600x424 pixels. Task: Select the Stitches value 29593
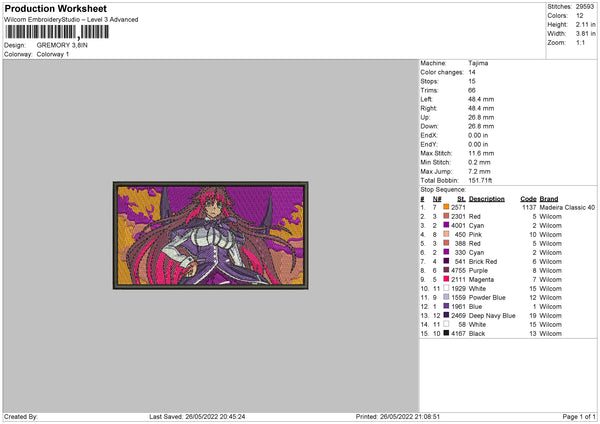585,7
